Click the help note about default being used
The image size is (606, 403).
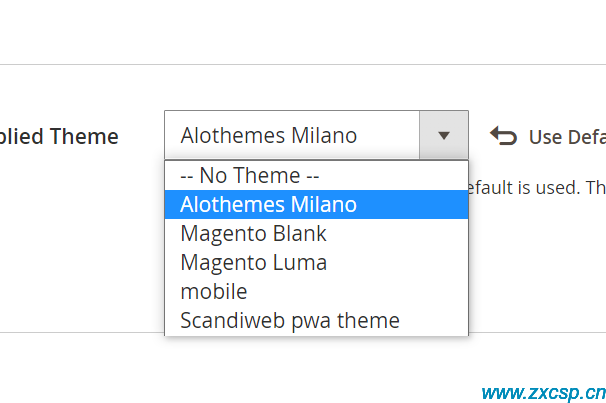pyautogui.click(x=537, y=188)
